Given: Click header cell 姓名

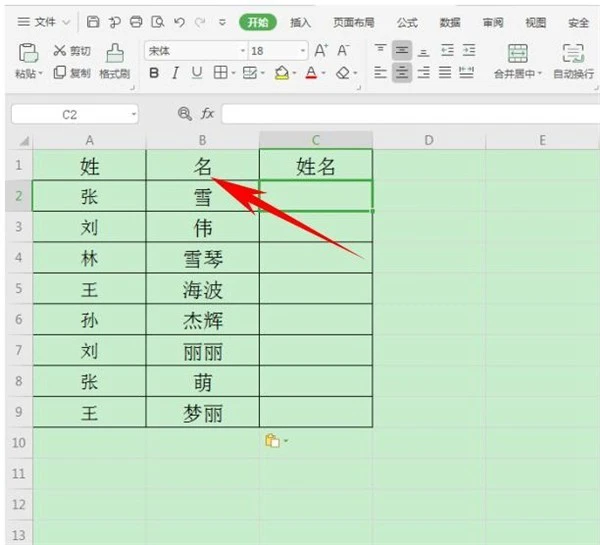Looking at the screenshot, I should point(316,165).
